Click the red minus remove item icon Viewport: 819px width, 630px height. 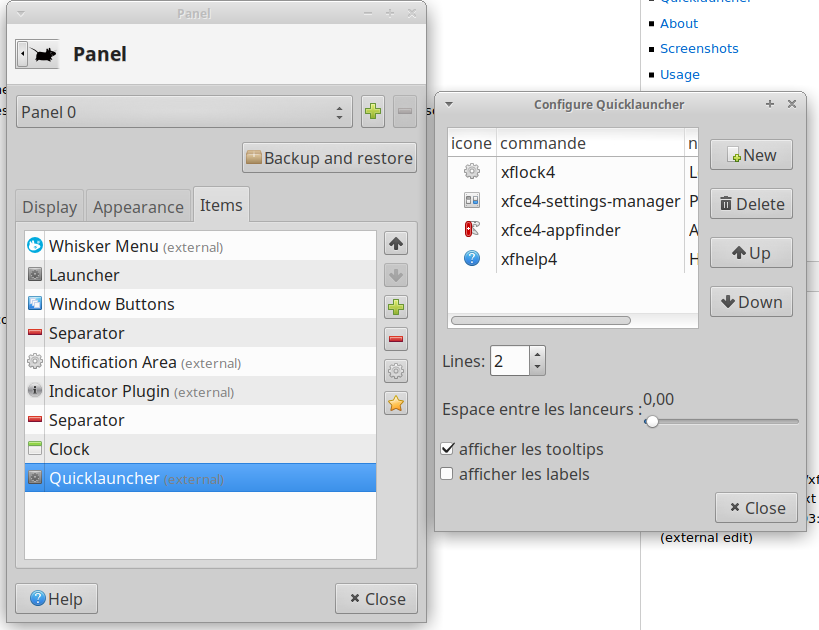396,339
